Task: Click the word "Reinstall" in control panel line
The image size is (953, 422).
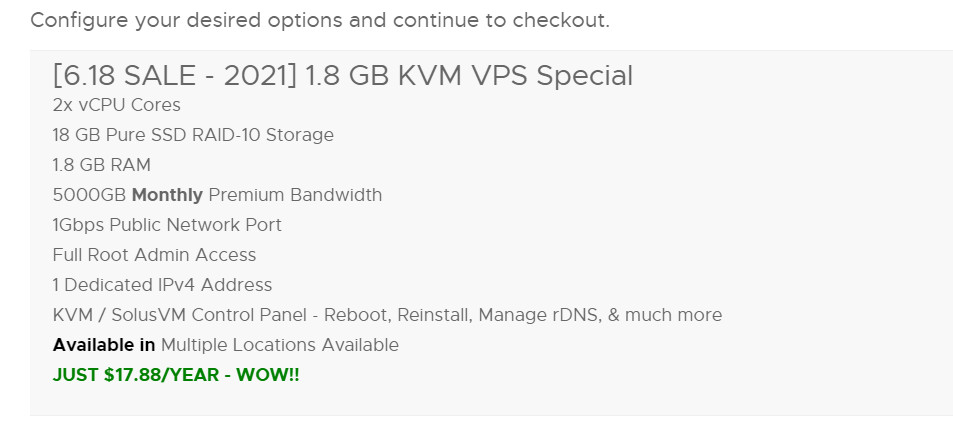Action: [432, 315]
